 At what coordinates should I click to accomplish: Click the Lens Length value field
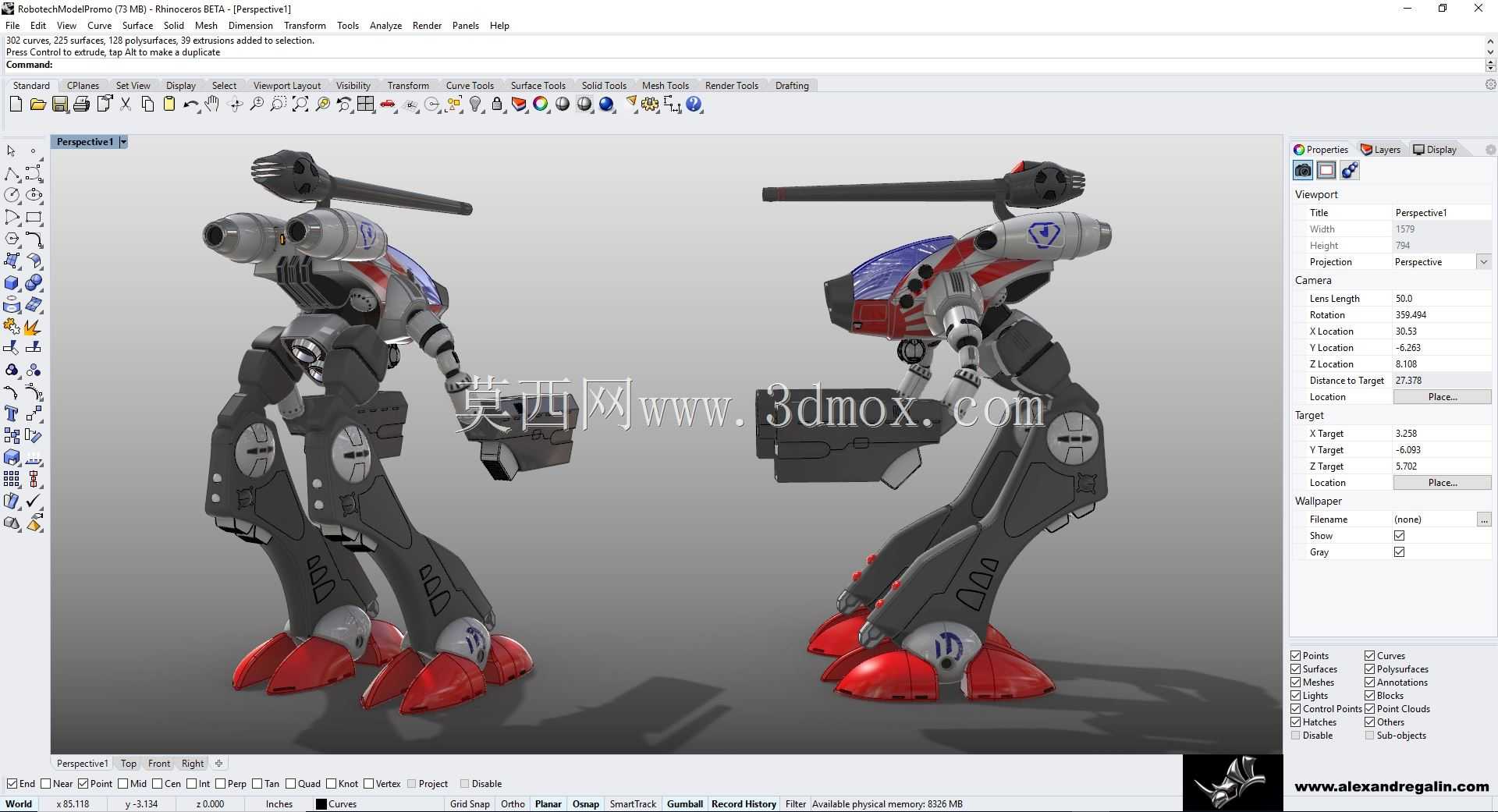[1442, 298]
